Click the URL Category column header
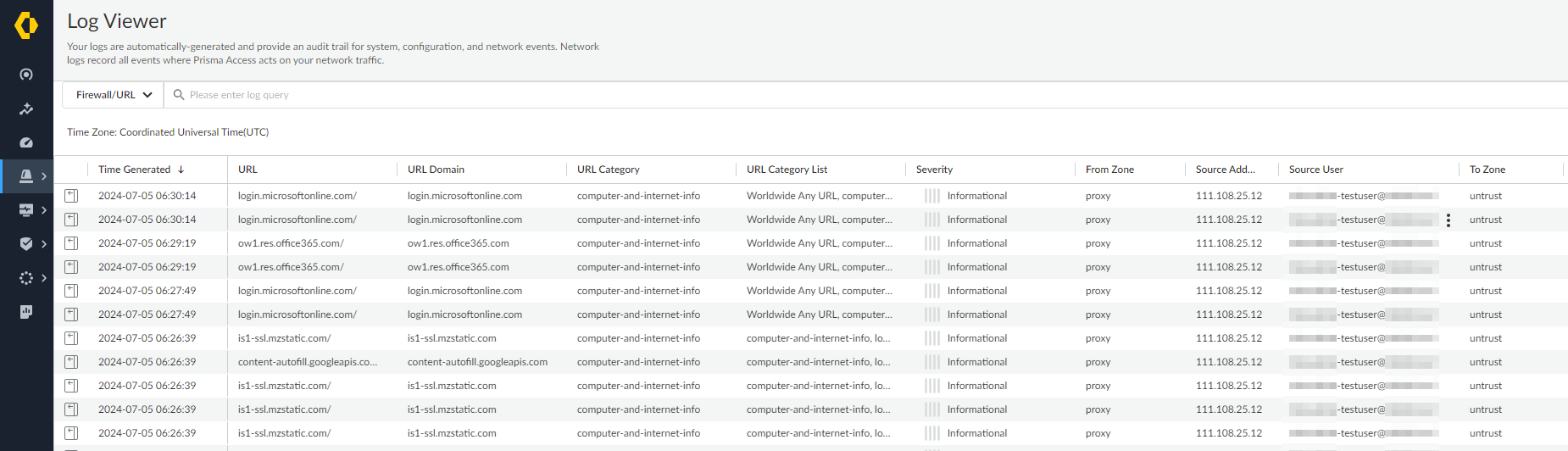 (608, 170)
